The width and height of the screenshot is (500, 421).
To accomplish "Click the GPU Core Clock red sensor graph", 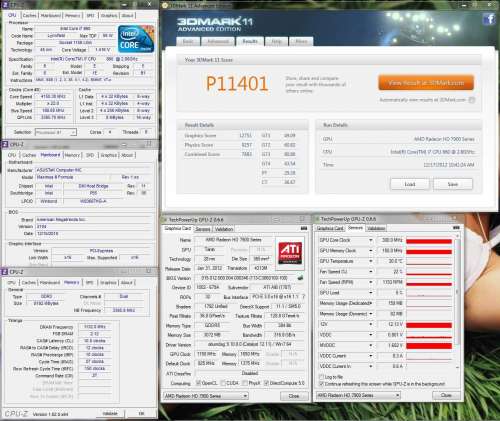I will click(x=429, y=240).
